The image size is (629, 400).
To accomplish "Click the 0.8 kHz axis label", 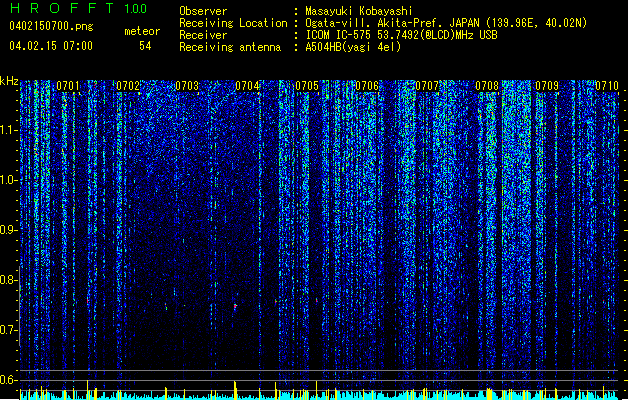I will click(x=9, y=280).
